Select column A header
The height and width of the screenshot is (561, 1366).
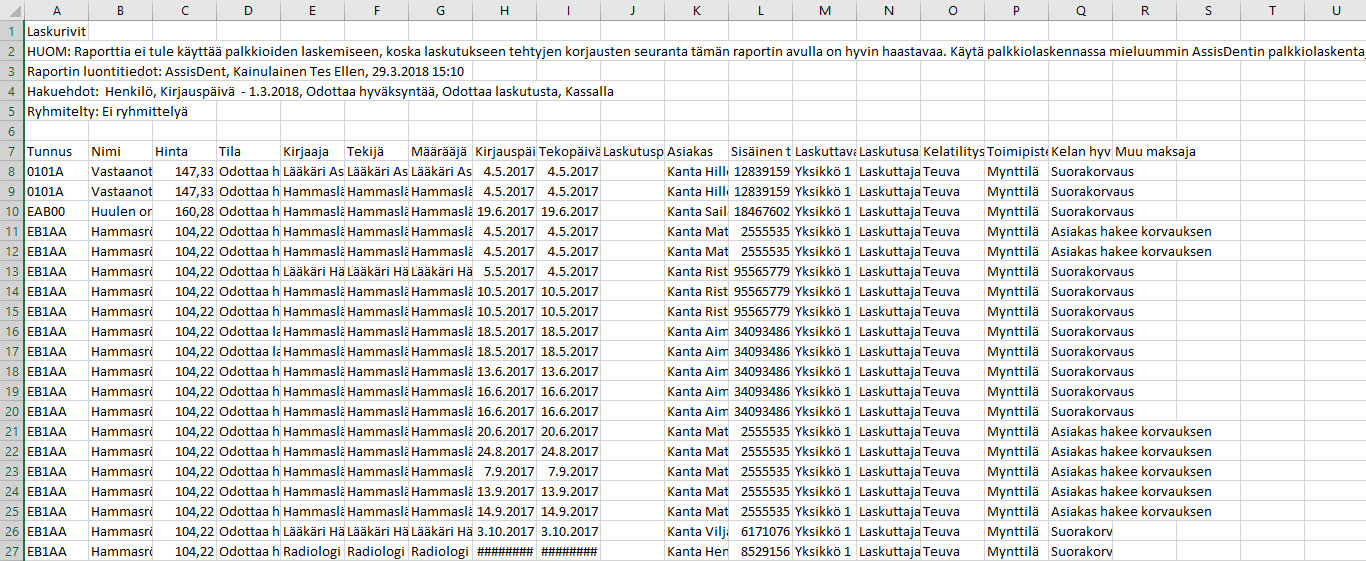point(56,10)
